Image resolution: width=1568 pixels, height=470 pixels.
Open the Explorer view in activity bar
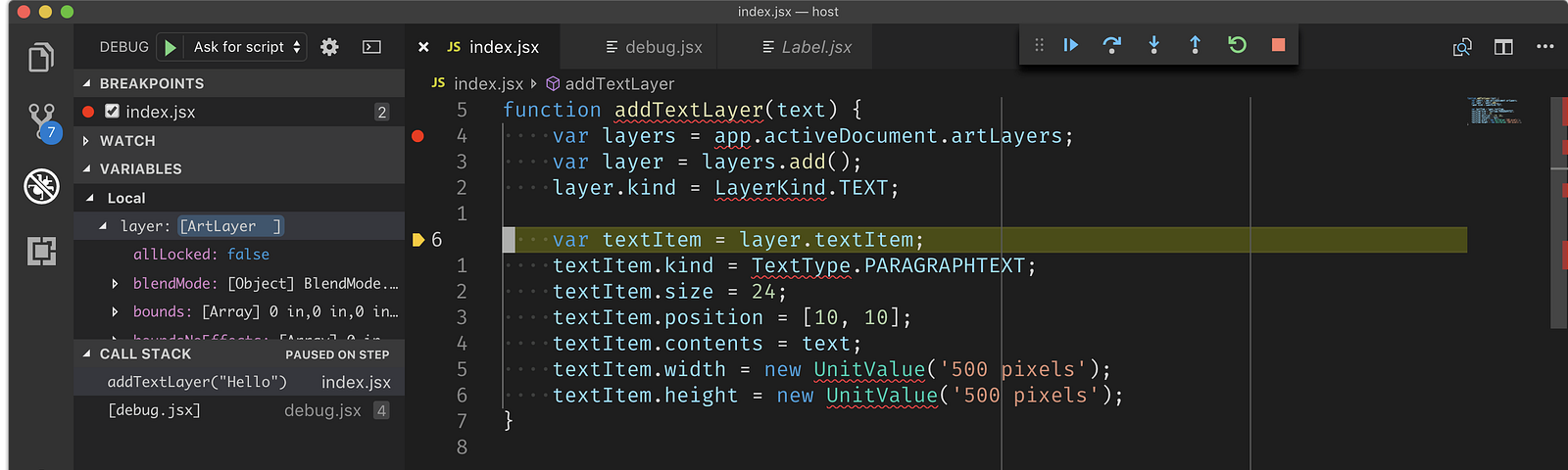pyautogui.click(x=41, y=58)
